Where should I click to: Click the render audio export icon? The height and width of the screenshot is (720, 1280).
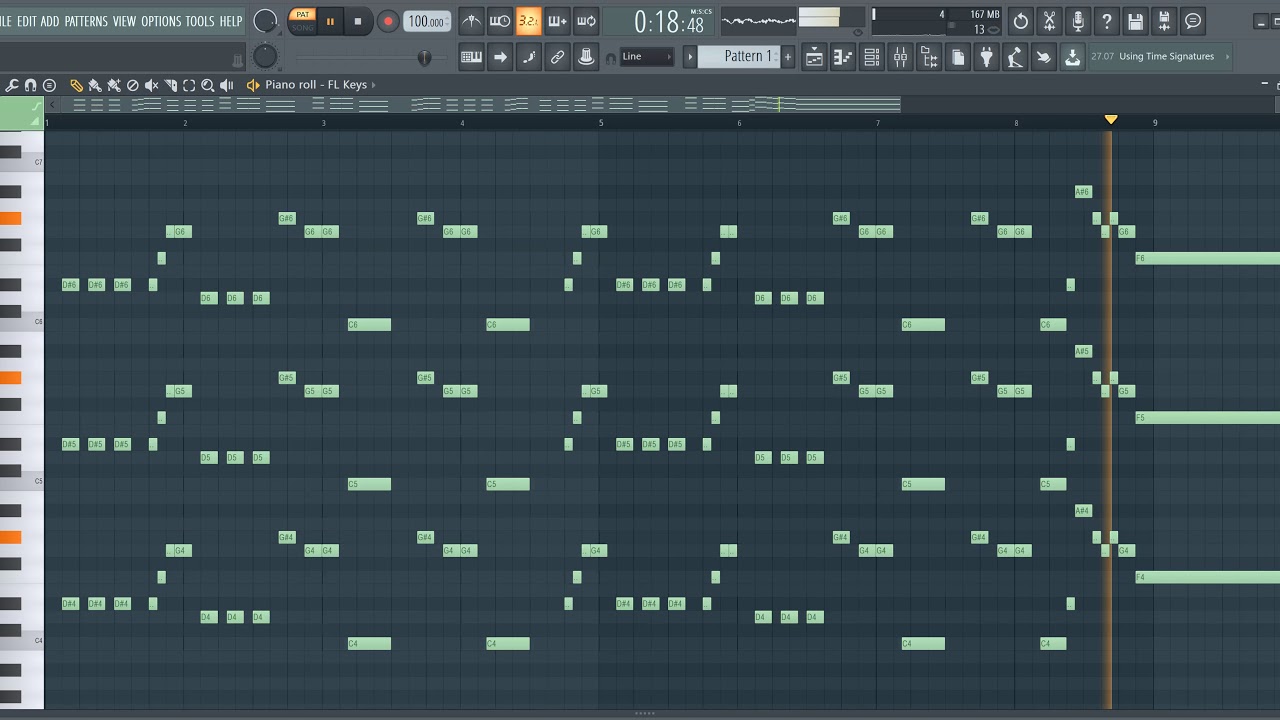point(1164,21)
